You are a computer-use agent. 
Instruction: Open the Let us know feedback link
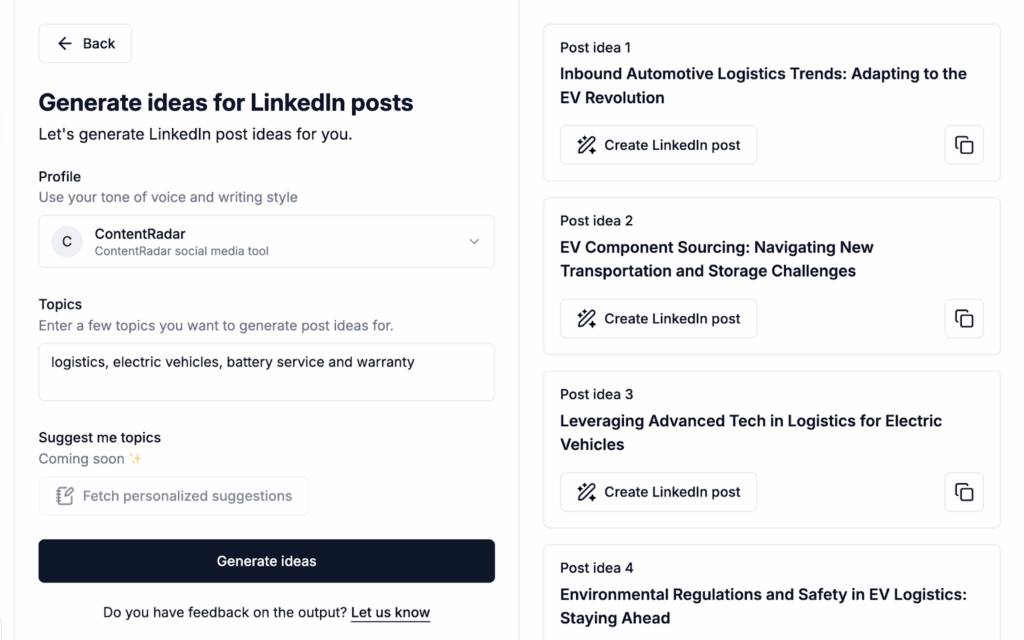tap(390, 613)
